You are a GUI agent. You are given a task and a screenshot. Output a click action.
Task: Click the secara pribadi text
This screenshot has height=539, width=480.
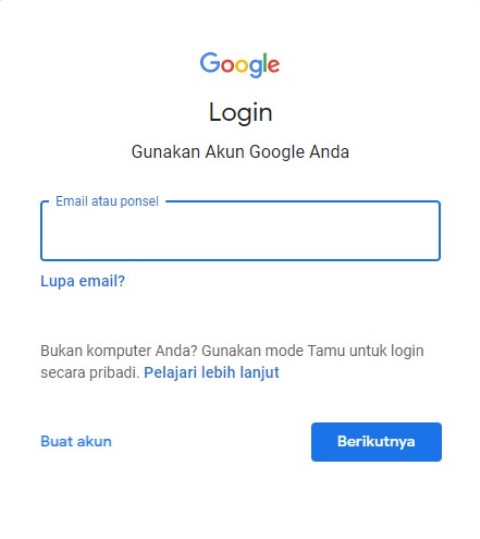point(90,373)
